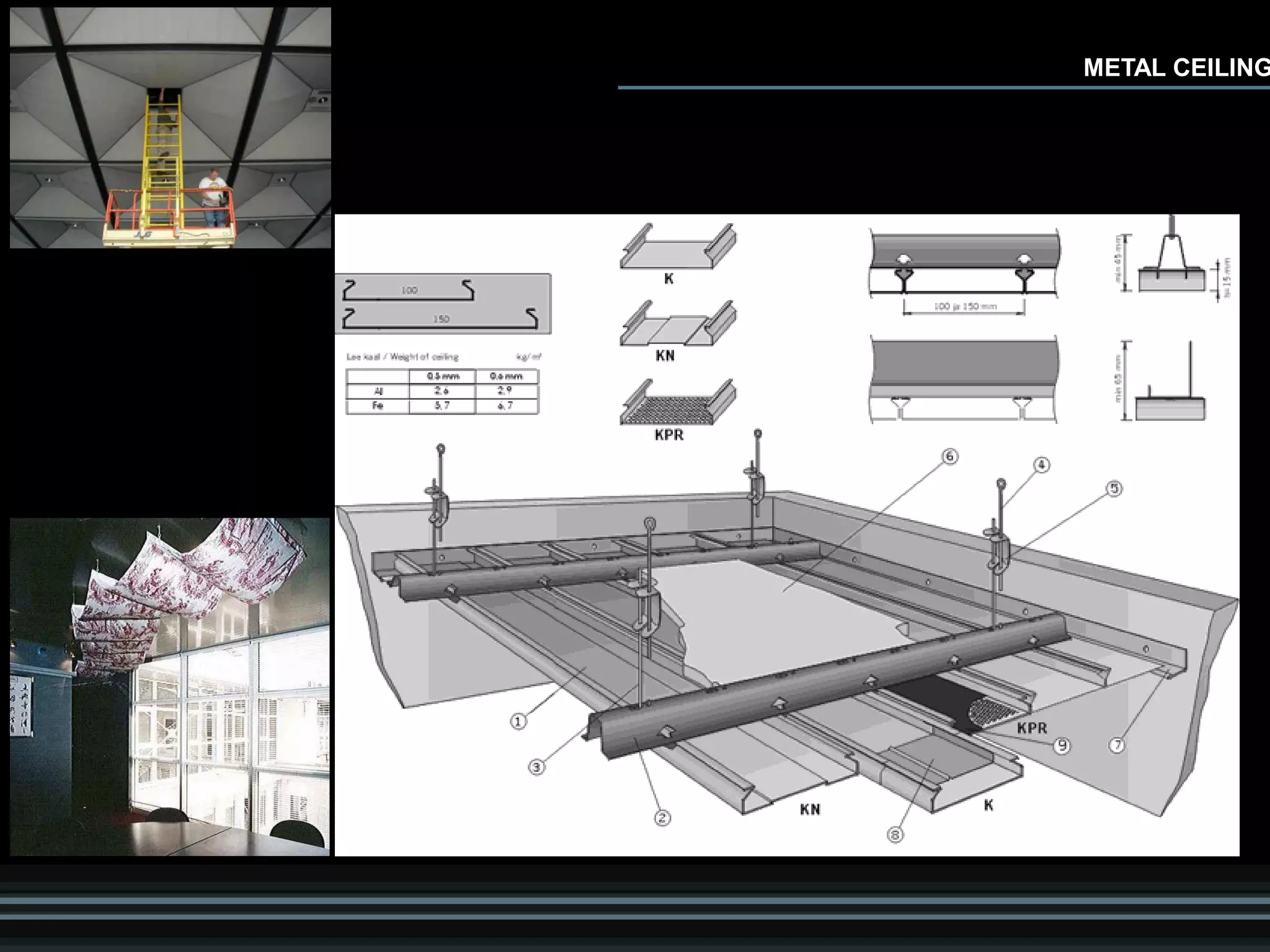Click the METAL CEILING title text
Screen dimensions: 1270x952
point(1176,68)
